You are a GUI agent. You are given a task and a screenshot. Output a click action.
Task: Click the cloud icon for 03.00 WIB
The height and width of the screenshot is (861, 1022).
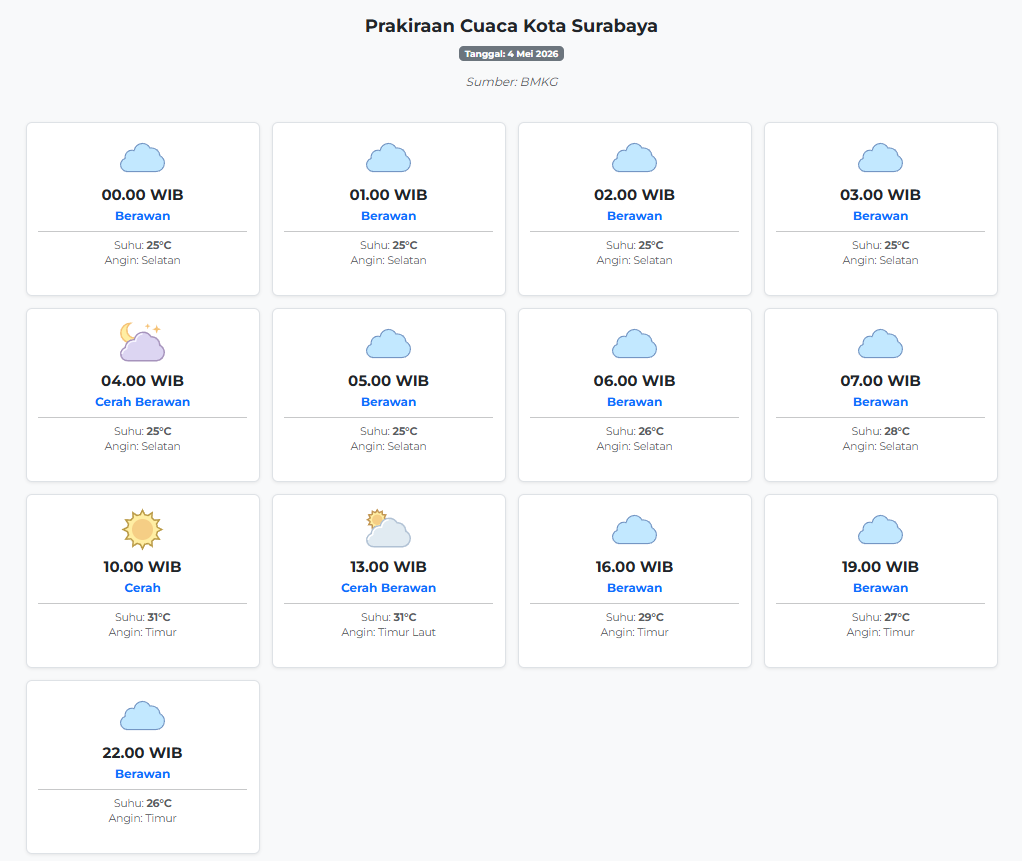tap(881, 158)
